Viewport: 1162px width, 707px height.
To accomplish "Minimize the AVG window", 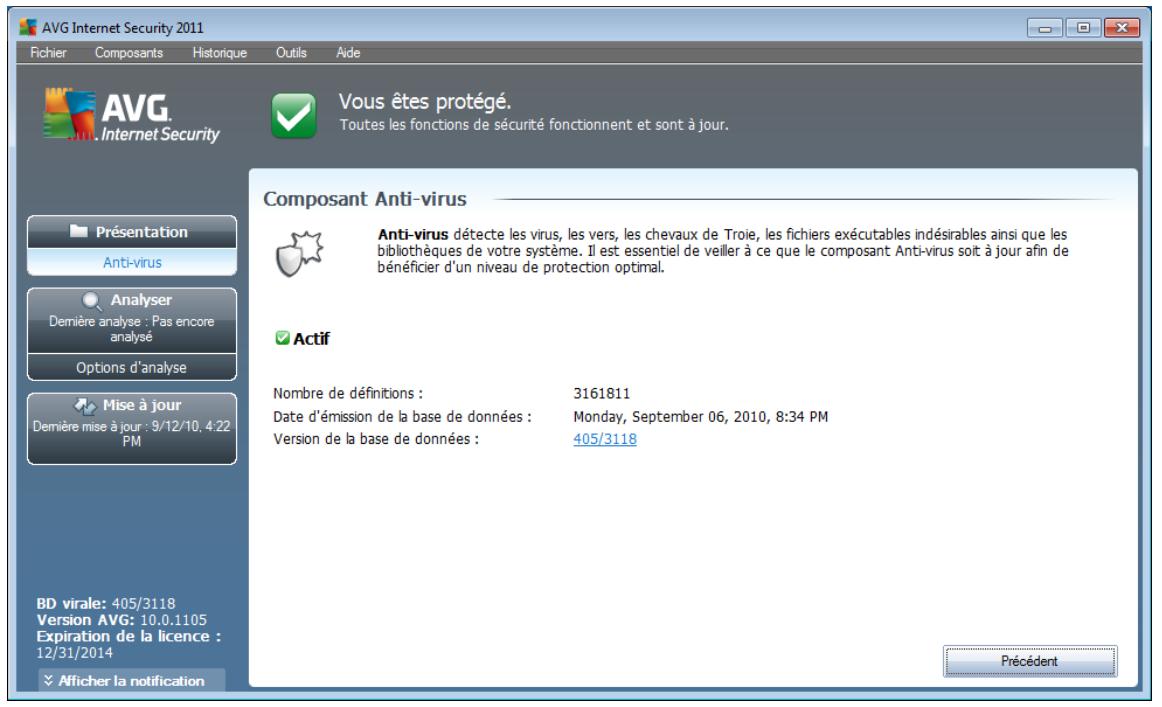I will pos(1045,28).
